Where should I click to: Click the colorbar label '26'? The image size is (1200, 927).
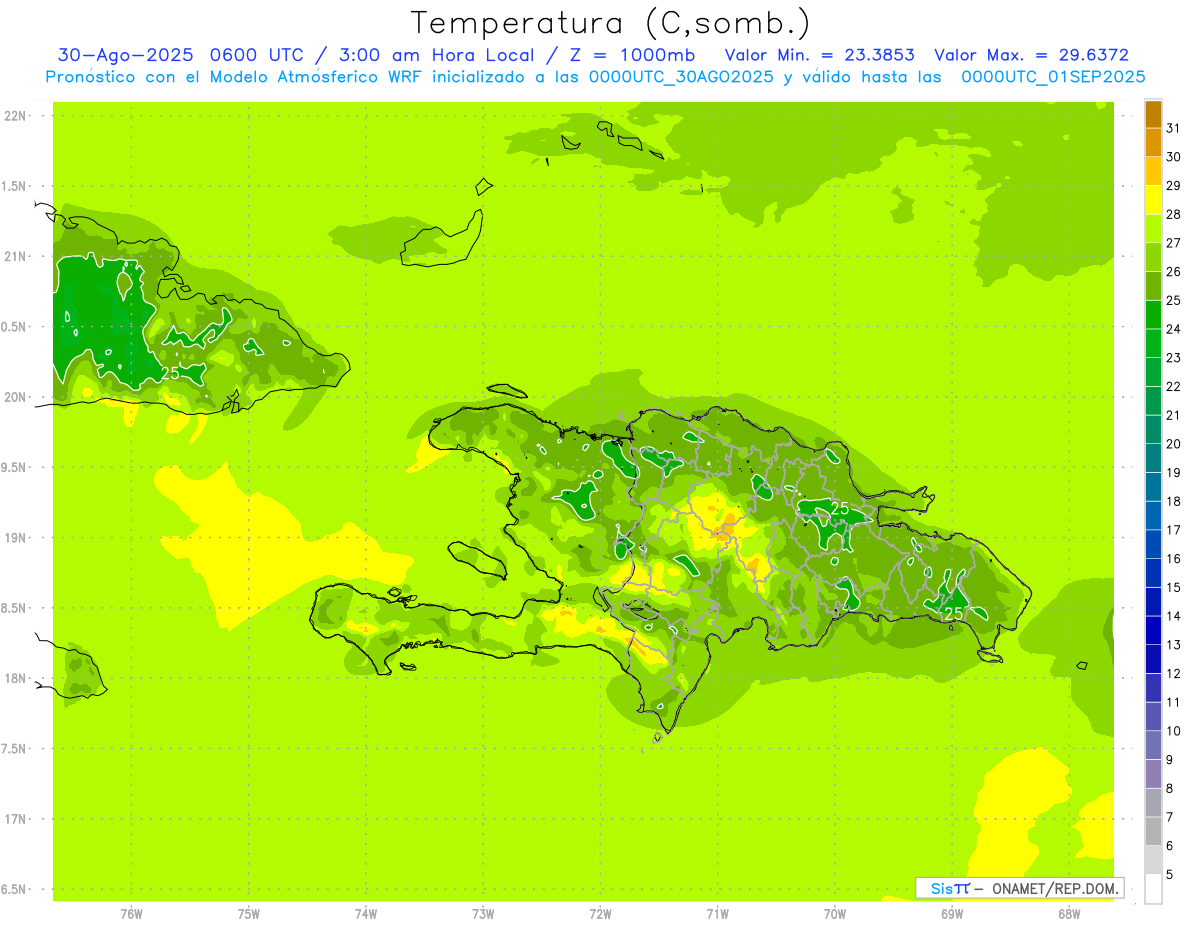pyautogui.click(x=1174, y=272)
